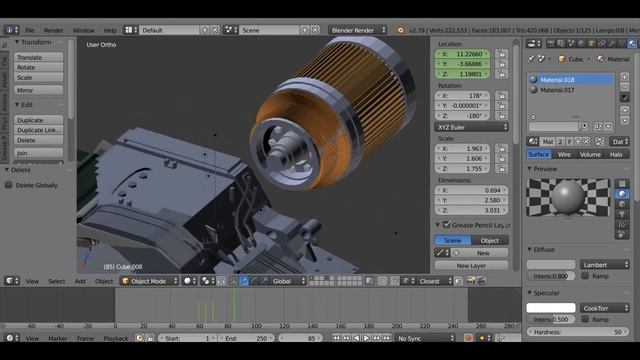The height and width of the screenshot is (360, 640).
Task: Switch to the Halo material type tab
Action: point(616,154)
